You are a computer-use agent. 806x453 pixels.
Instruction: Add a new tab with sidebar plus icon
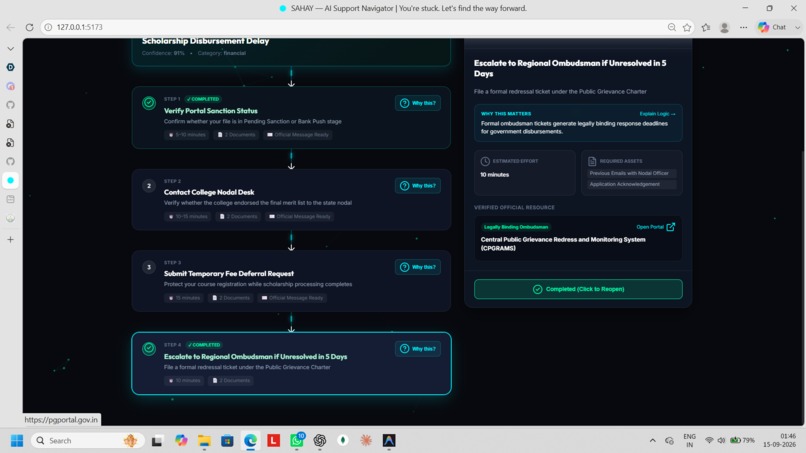click(x=10, y=240)
